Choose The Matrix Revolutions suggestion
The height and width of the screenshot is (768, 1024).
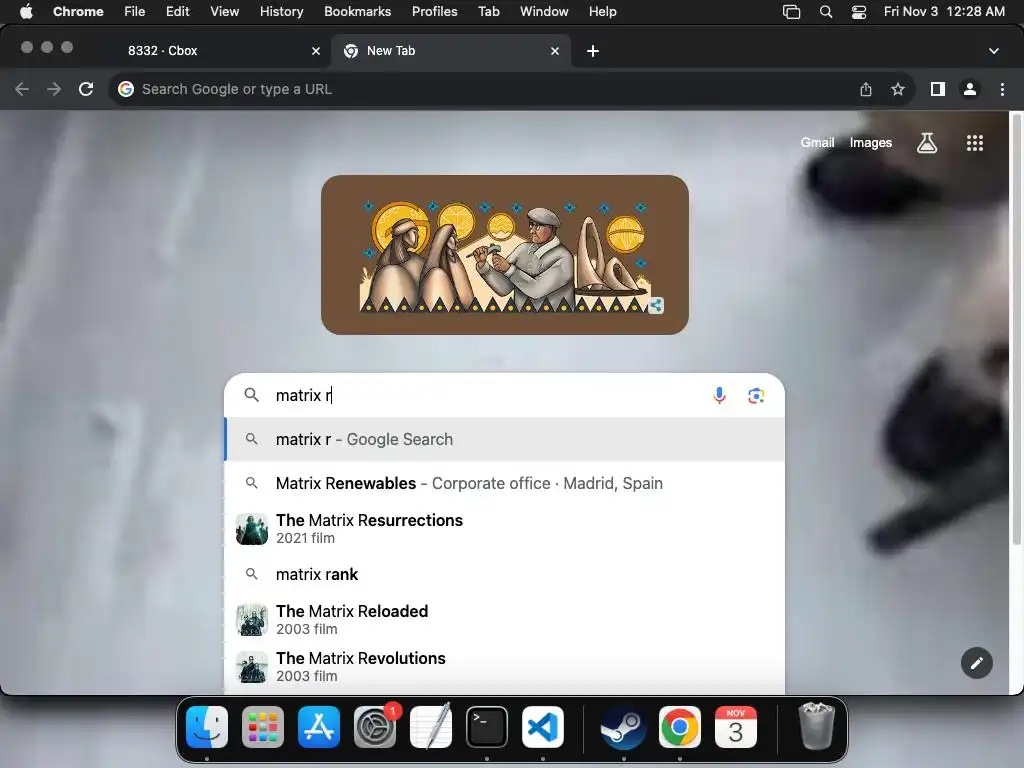click(x=504, y=666)
